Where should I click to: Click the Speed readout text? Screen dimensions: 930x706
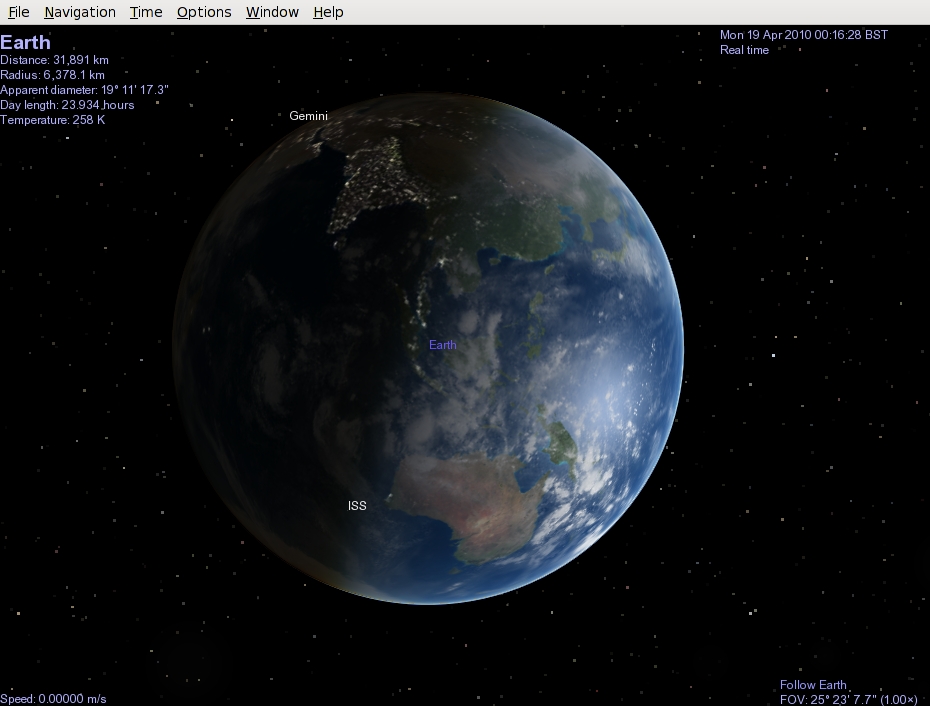click(54, 698)
